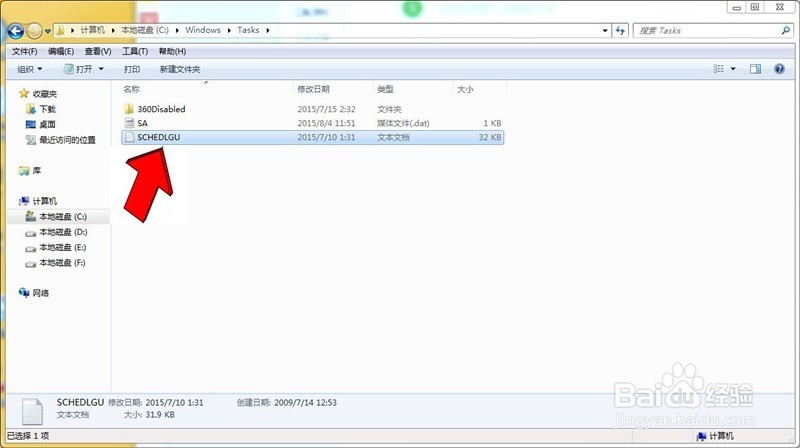This screenshot has height=448, width=800.
Task: Click the Back navigation arrow button
Action: (16, 31)
